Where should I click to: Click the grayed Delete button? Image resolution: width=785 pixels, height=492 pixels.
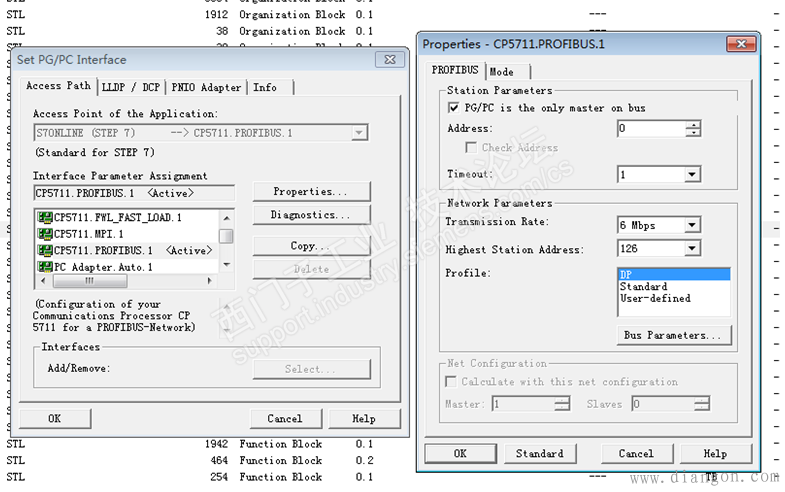pyautogui.click(x=311, y=269)
